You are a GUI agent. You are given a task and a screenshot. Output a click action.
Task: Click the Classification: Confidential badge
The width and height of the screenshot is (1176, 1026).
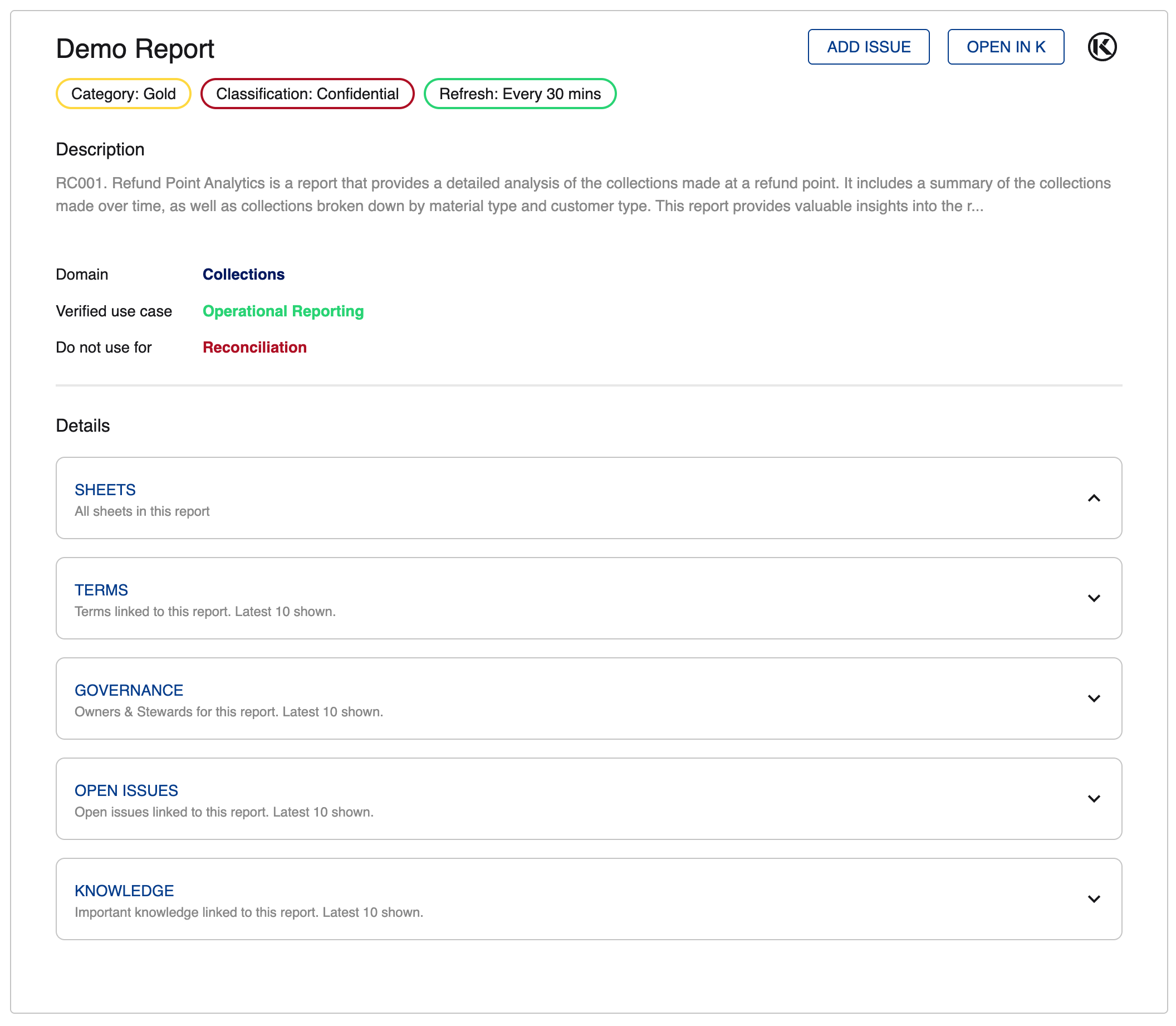pyautogui.click(x=307, y=94)
